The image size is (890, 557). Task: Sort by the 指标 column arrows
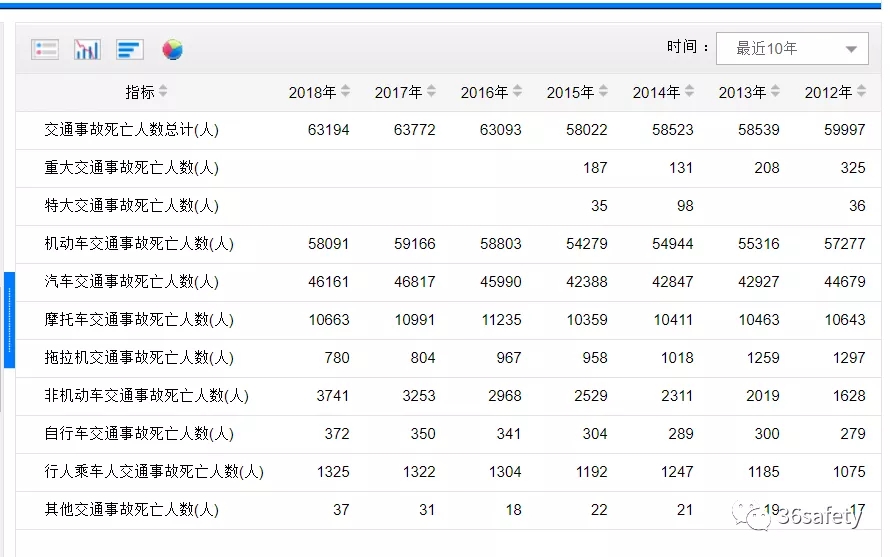click(x=163, y=91)
